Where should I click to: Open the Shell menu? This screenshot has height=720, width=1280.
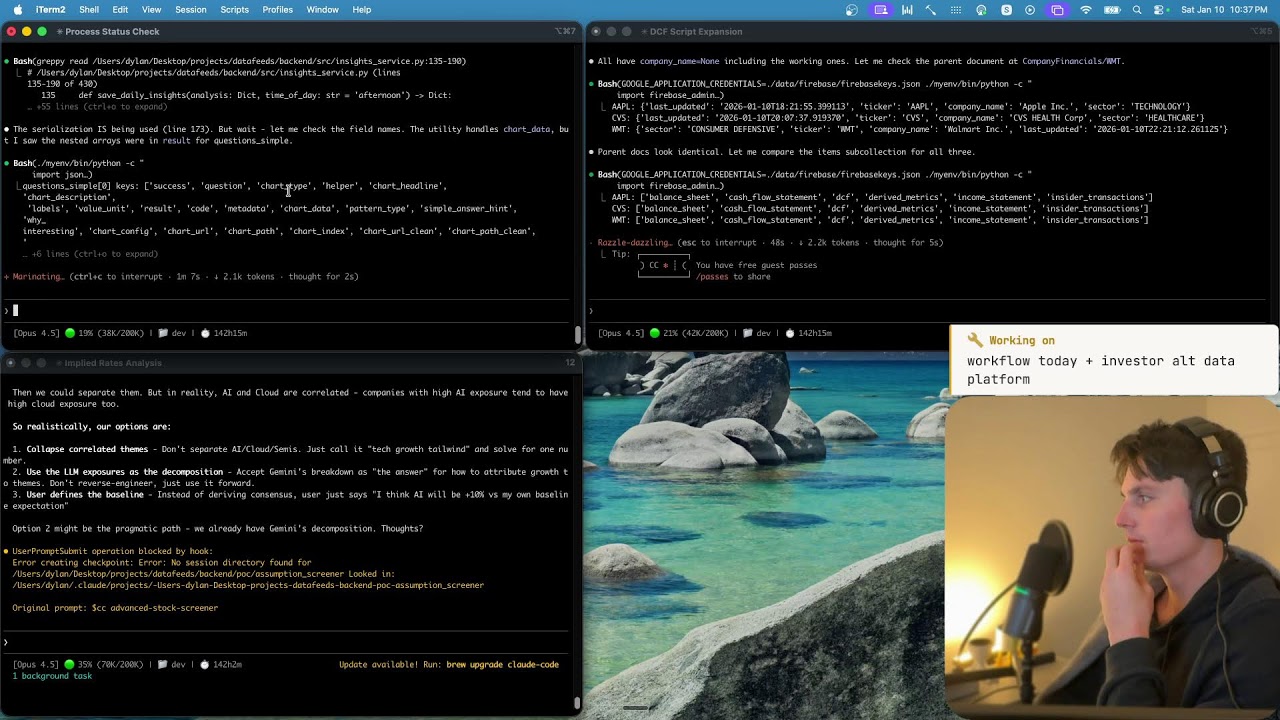(89, 10)
